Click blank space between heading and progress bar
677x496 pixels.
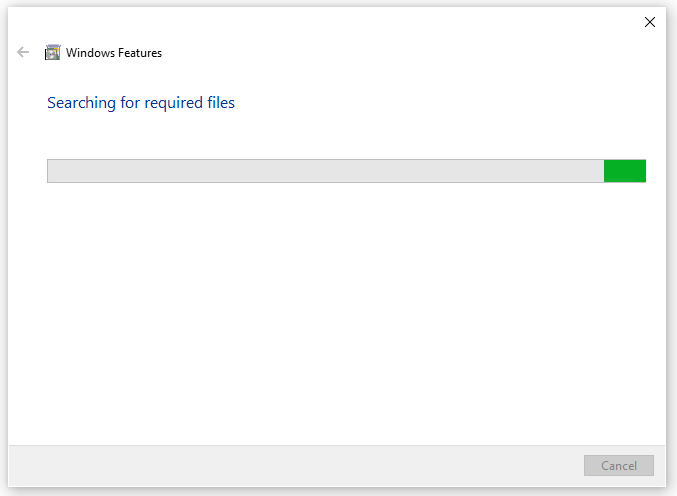[x=340, y=135]
